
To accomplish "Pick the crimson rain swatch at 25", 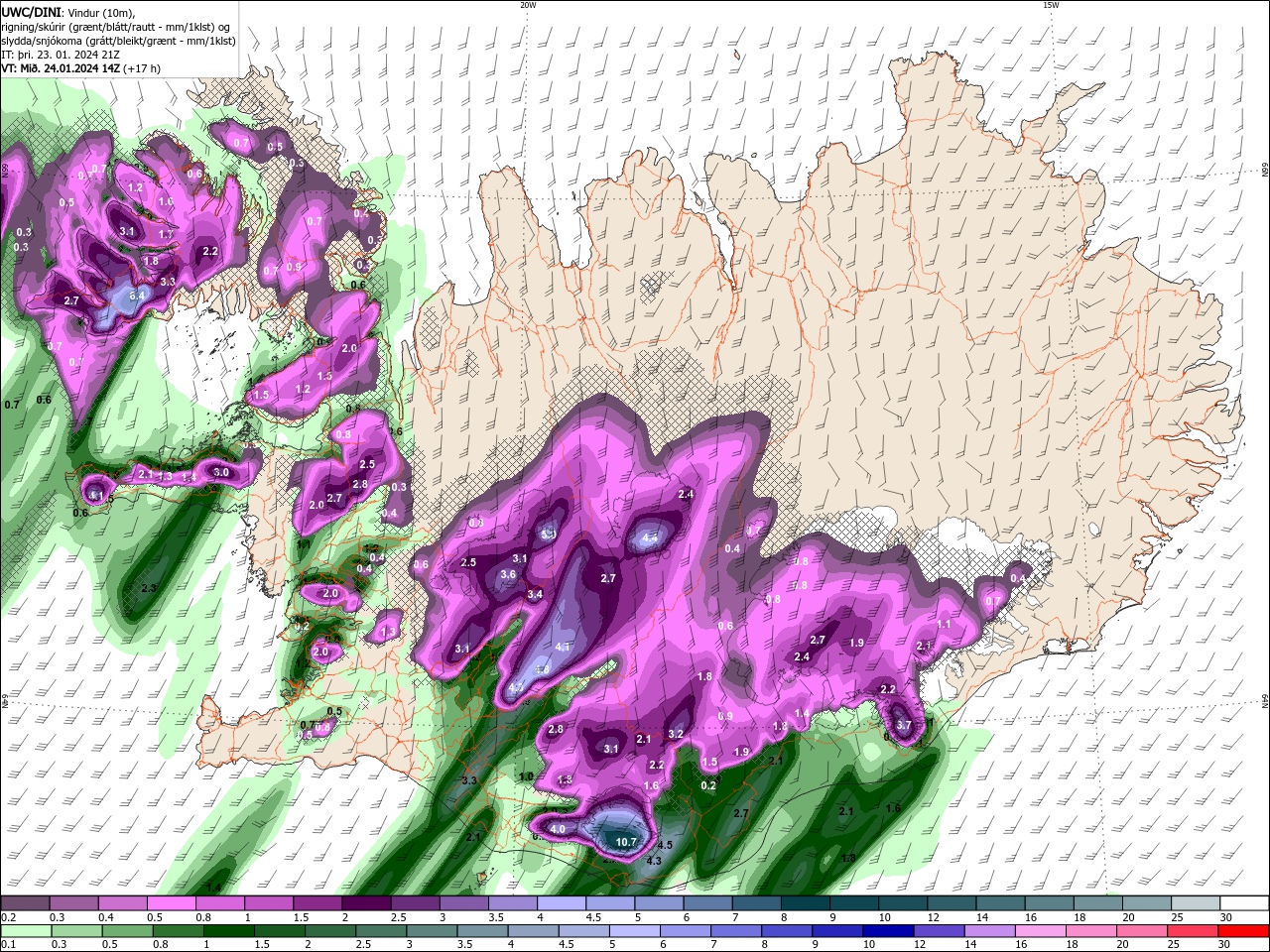I will click(1194, 931).
